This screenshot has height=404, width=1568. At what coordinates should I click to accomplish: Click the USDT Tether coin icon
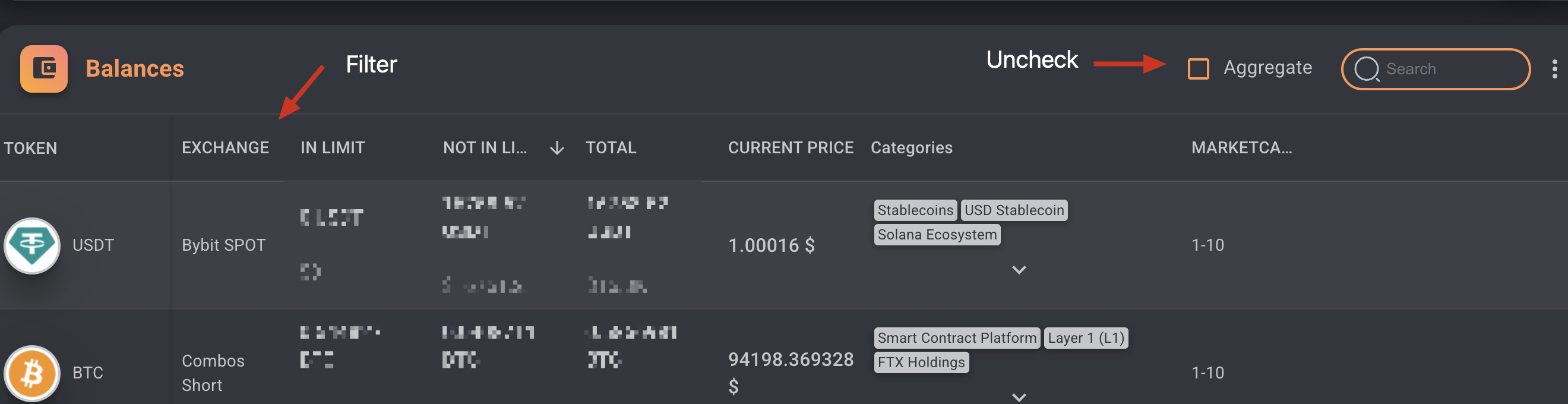[32, 245]
